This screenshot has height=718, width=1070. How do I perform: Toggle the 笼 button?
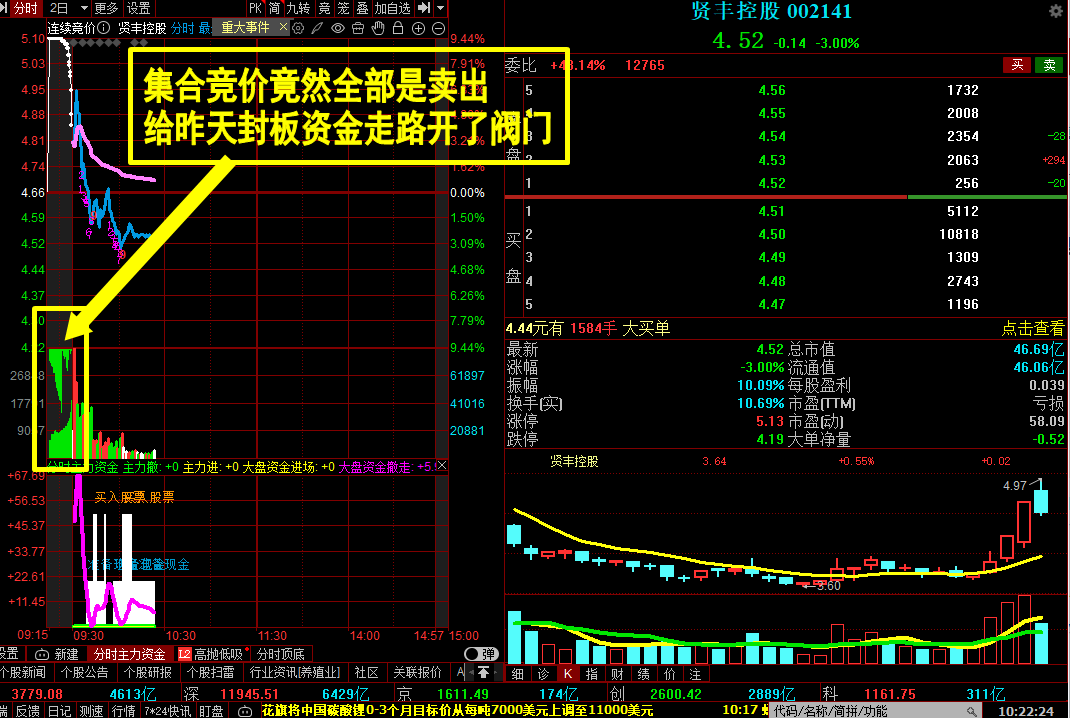pyautogui.click(x=344, y=8)
